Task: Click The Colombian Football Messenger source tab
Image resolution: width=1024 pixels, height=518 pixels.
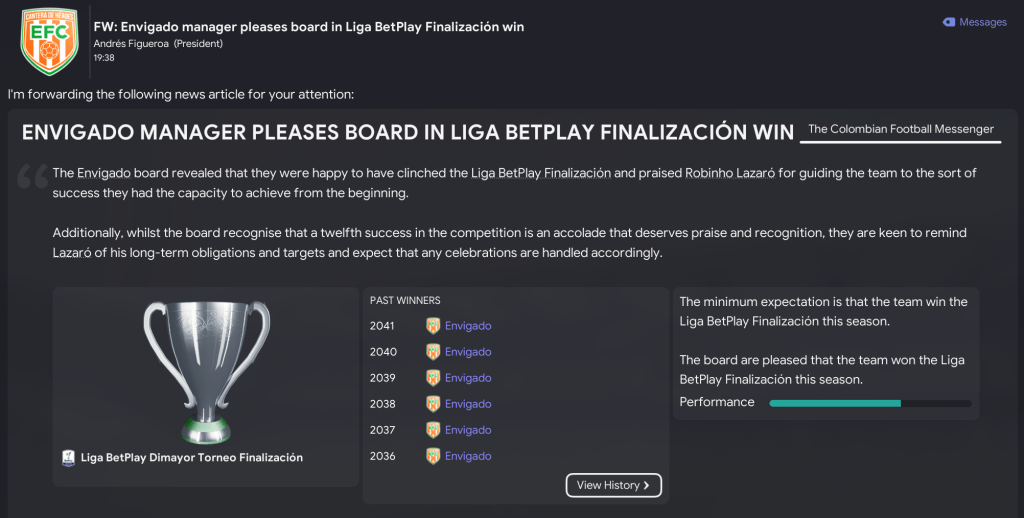Action: click(x=900, y=129)
